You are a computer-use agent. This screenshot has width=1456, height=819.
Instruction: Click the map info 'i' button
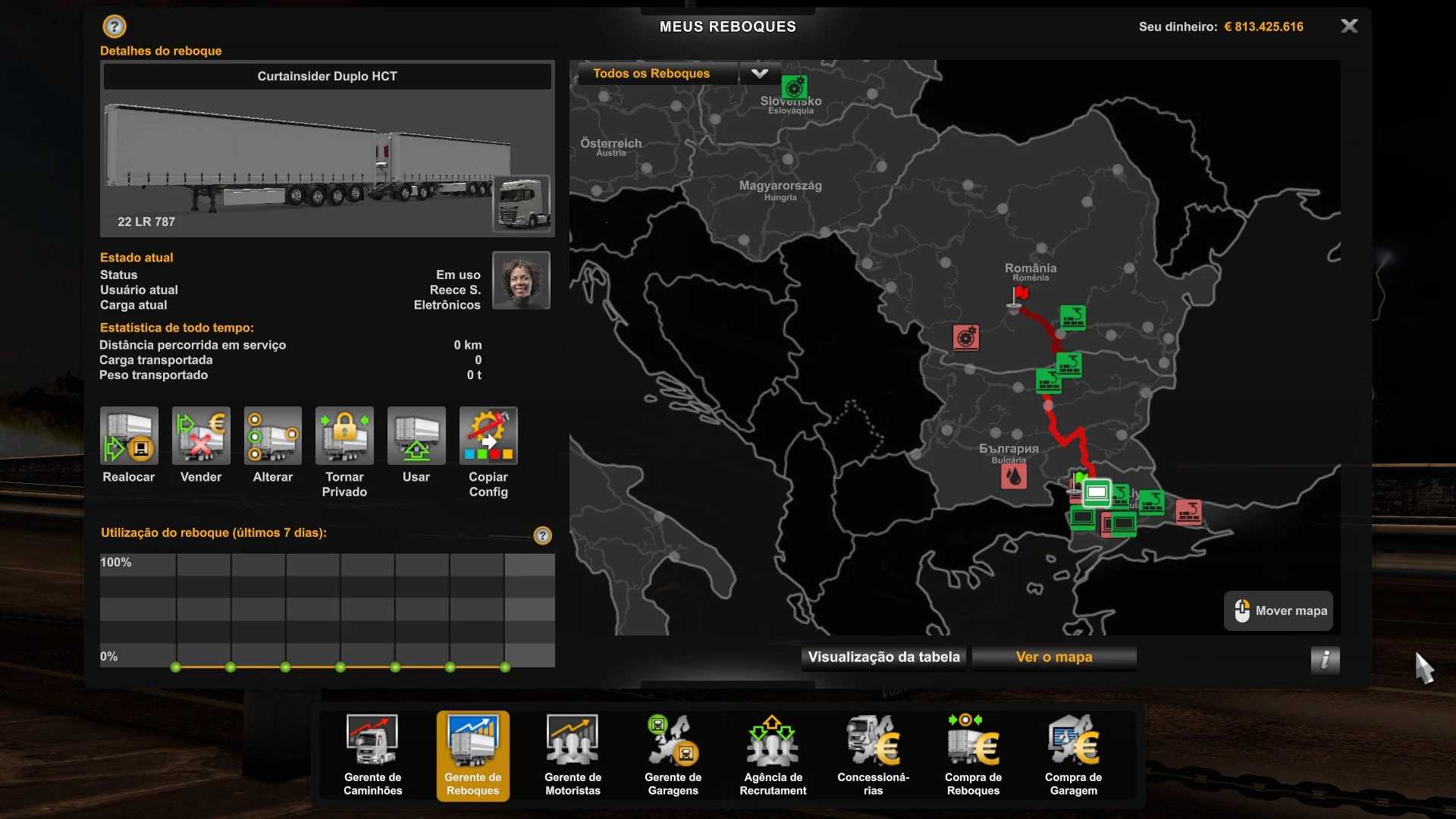1325,660
